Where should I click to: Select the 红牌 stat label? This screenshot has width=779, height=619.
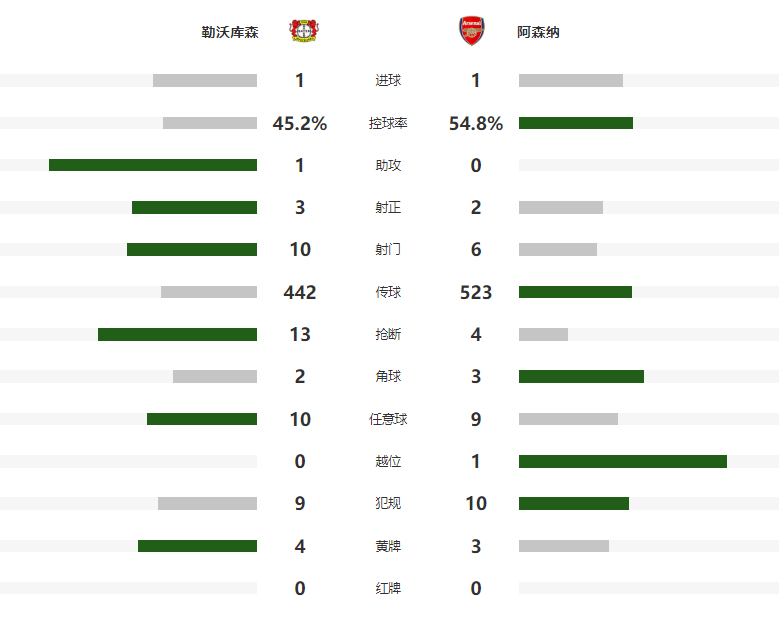388,589
